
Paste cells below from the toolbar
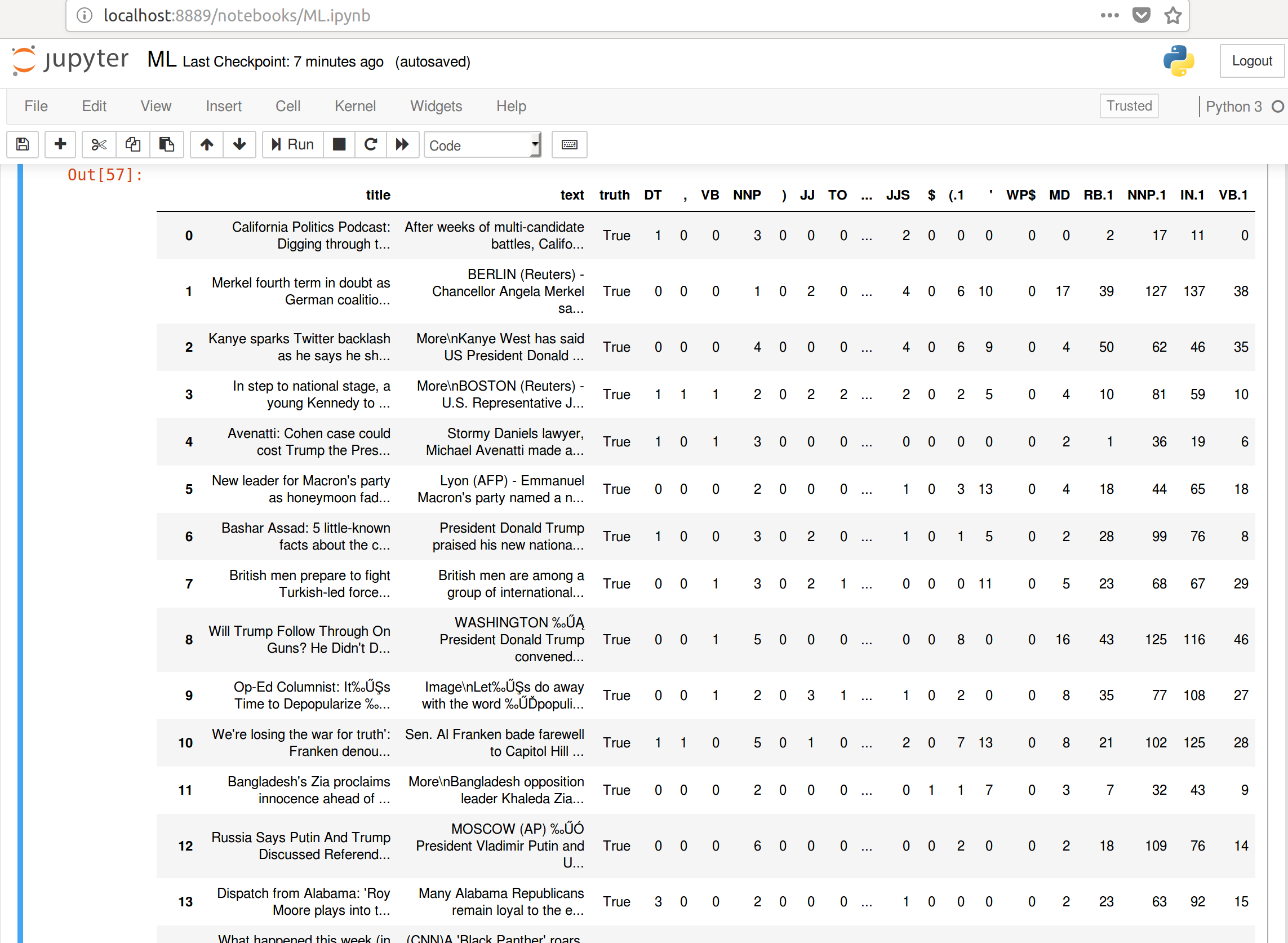tap(167, 144)
